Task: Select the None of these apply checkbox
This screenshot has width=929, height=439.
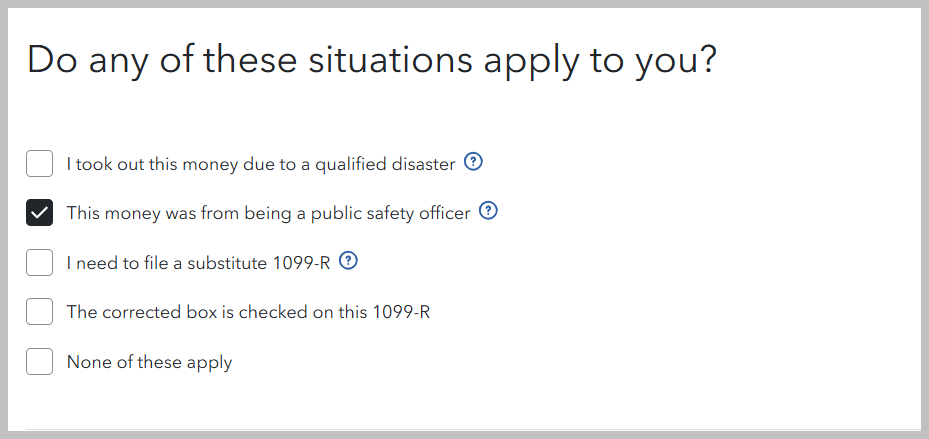Action: coord(39,361)
